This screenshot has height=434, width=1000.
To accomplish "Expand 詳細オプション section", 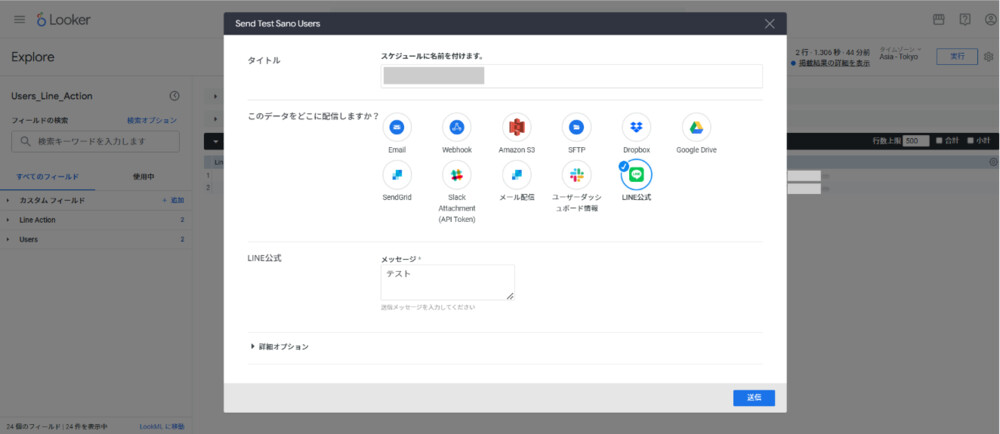I will click(x=279, y=347).
